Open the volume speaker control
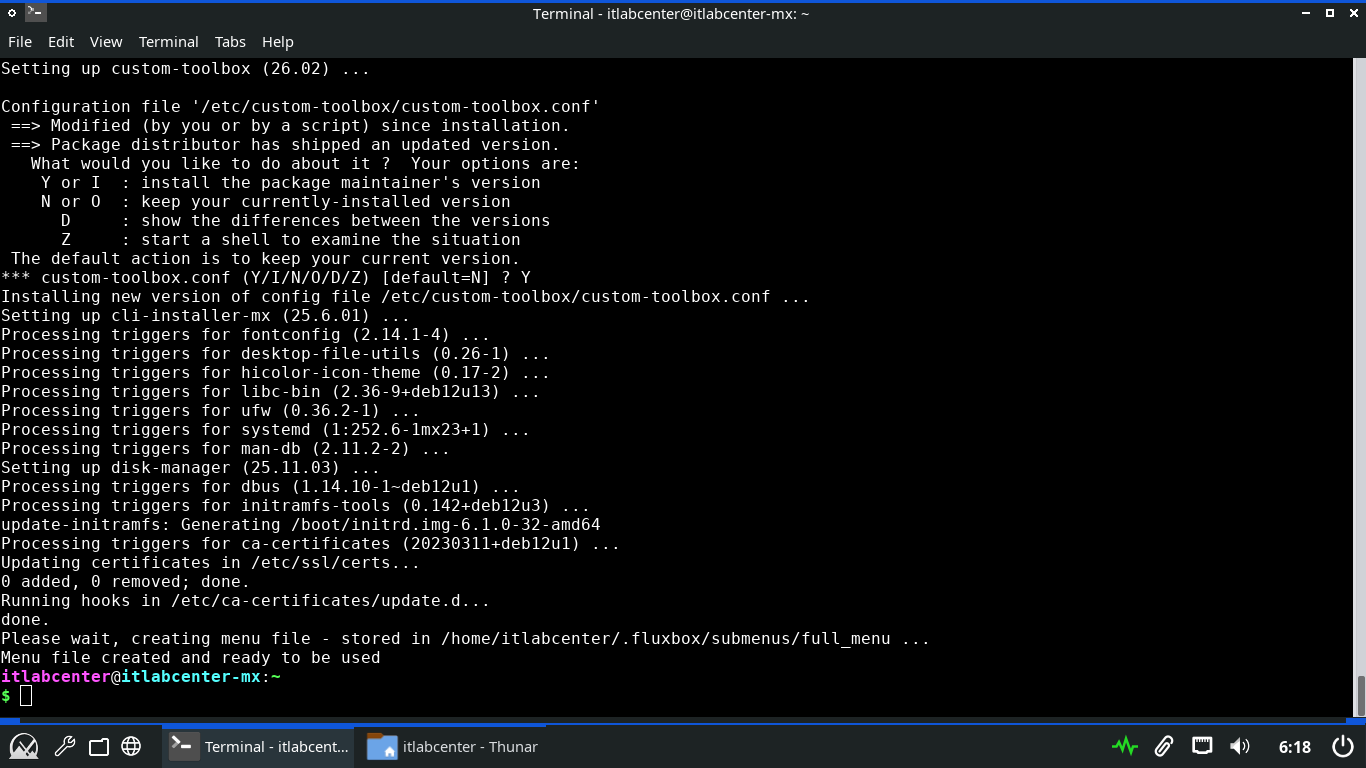This screenshot has height=768, width=1366. coord(1240,746)
